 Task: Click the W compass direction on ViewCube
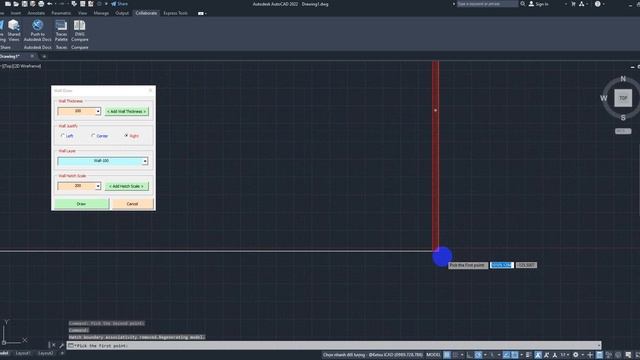604,98
